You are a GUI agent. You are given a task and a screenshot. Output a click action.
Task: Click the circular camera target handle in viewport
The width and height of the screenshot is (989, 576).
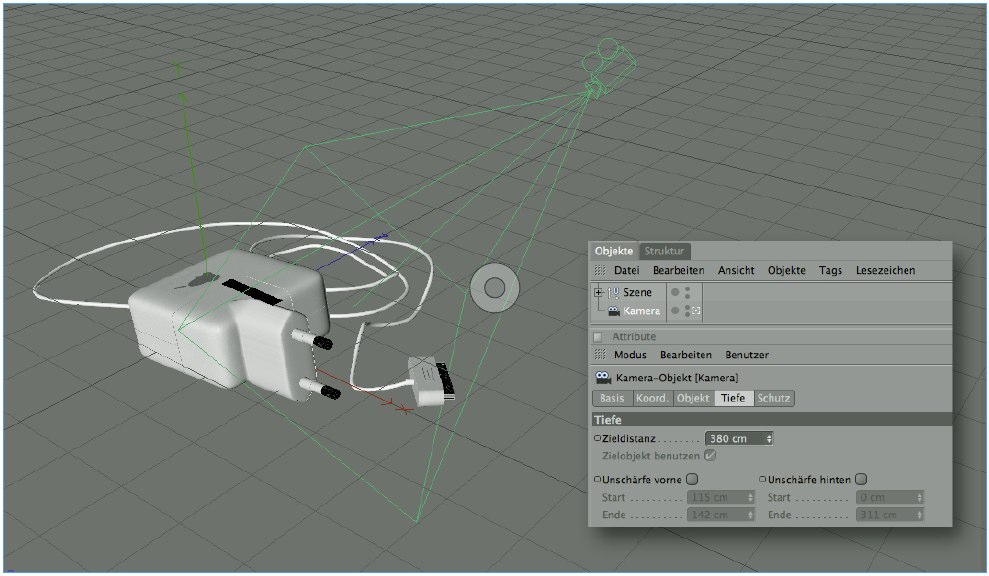click(494, 288)
